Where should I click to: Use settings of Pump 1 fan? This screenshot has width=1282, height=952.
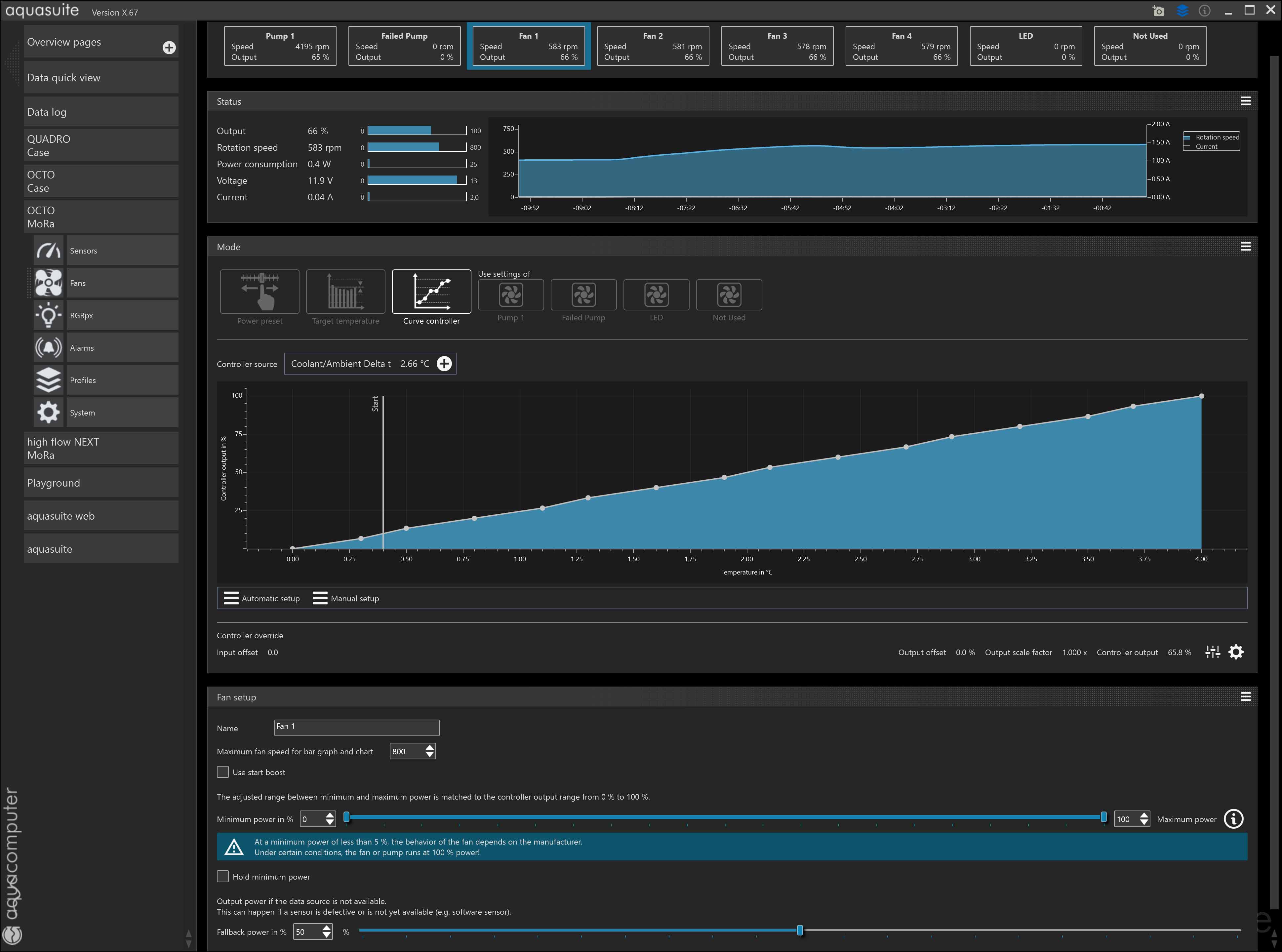(x=510, y=295)
